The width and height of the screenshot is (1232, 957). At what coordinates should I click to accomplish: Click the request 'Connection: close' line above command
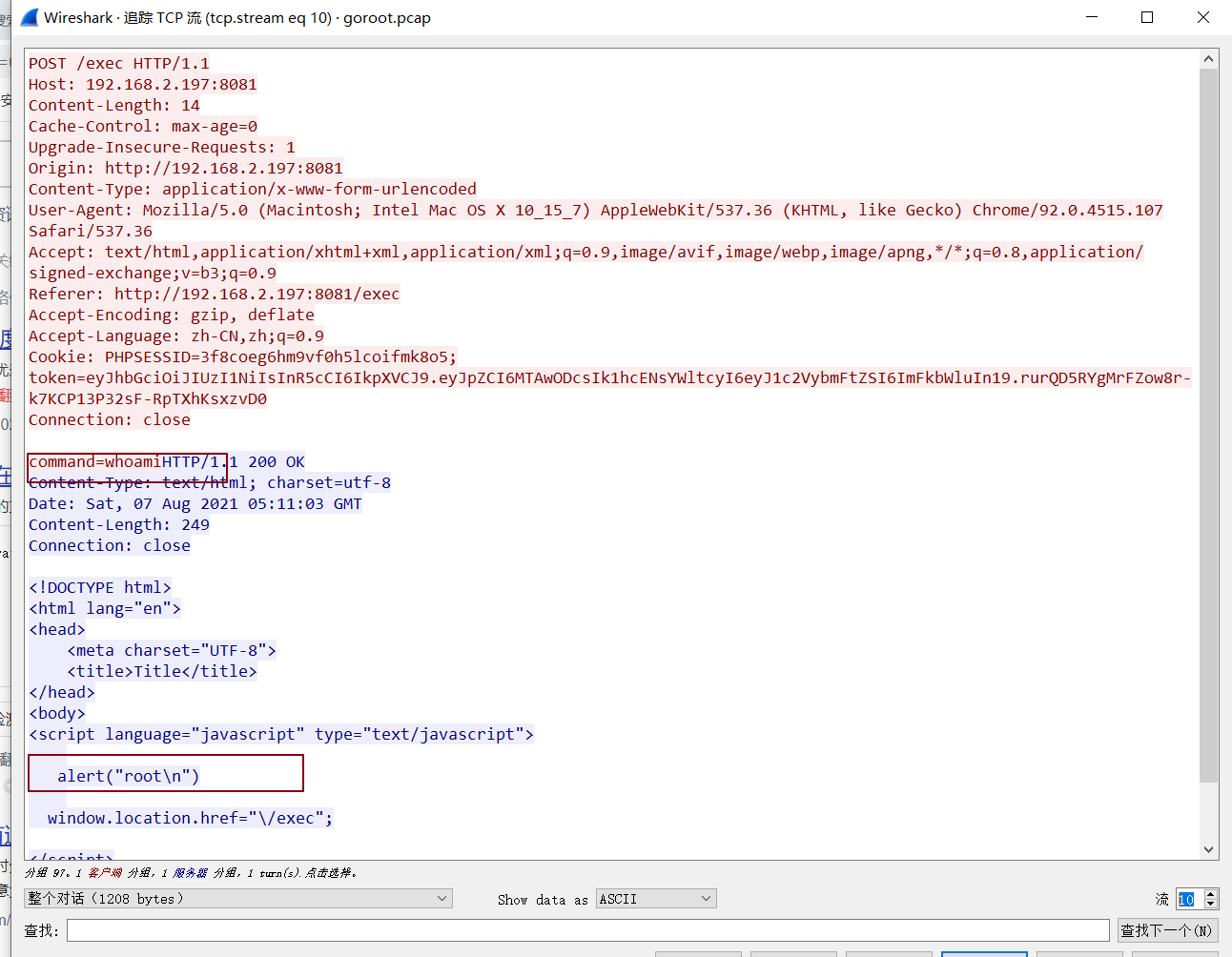[110, 420]
